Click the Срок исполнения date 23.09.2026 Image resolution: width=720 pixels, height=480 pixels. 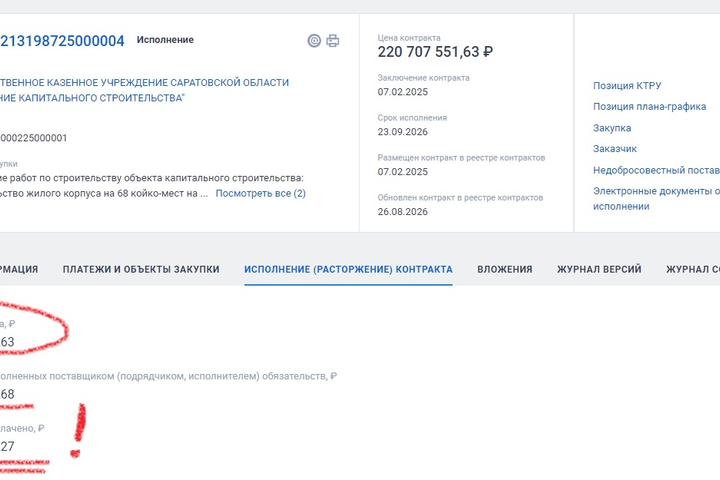coord(403,132)
